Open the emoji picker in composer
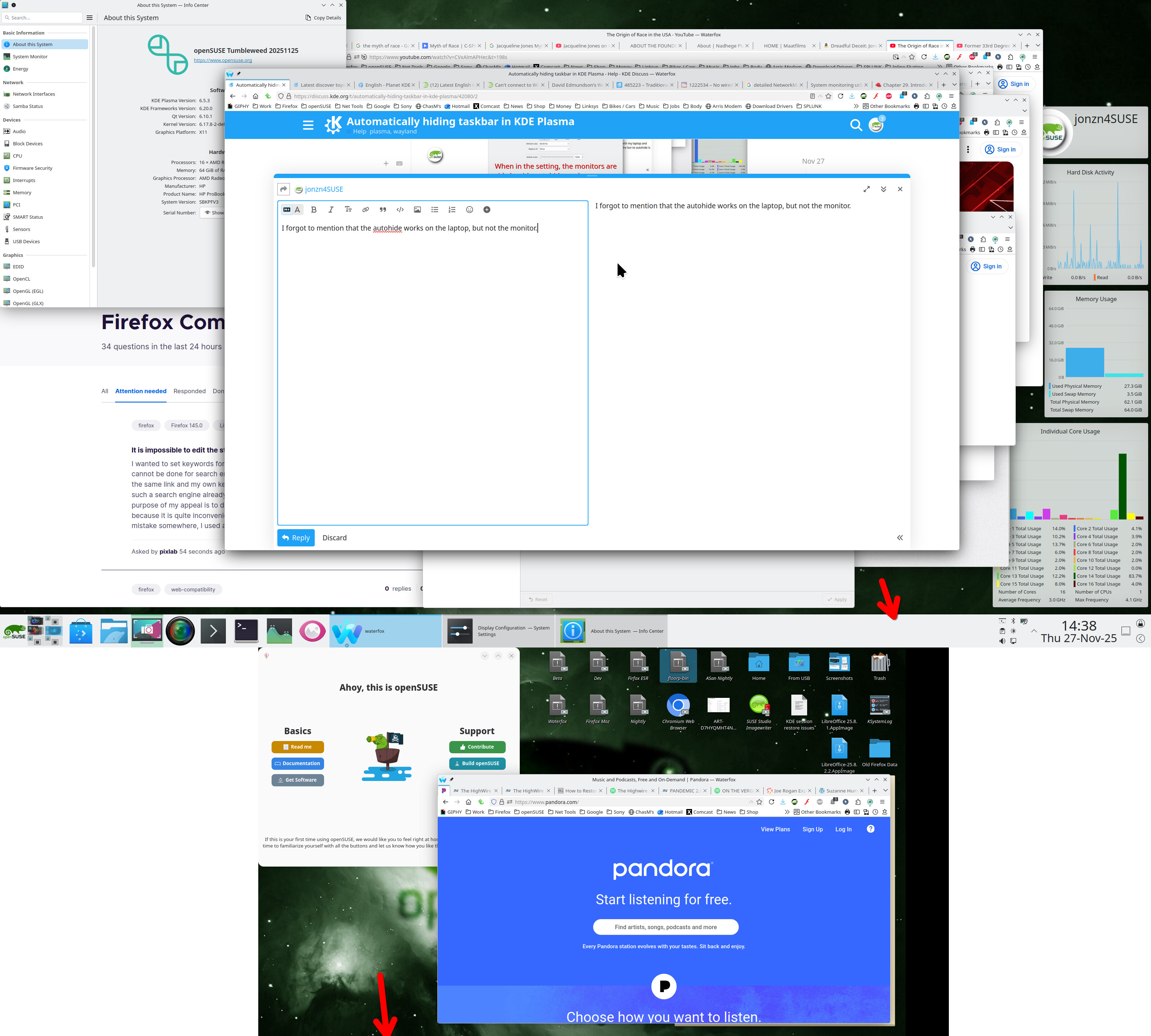The width and height of the screenshot is (1151, 1036). tap(469, 209)
